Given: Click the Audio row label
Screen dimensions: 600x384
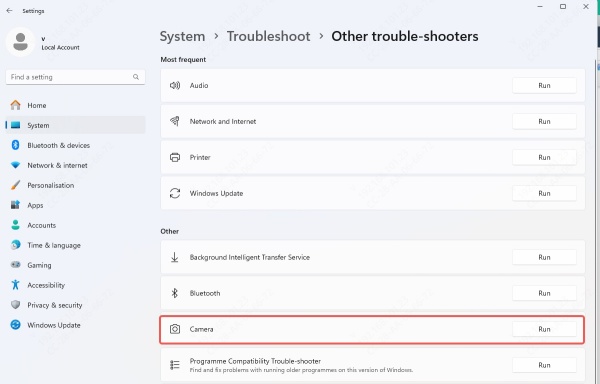Looking at the screenshot, I should tap(199, 85).
